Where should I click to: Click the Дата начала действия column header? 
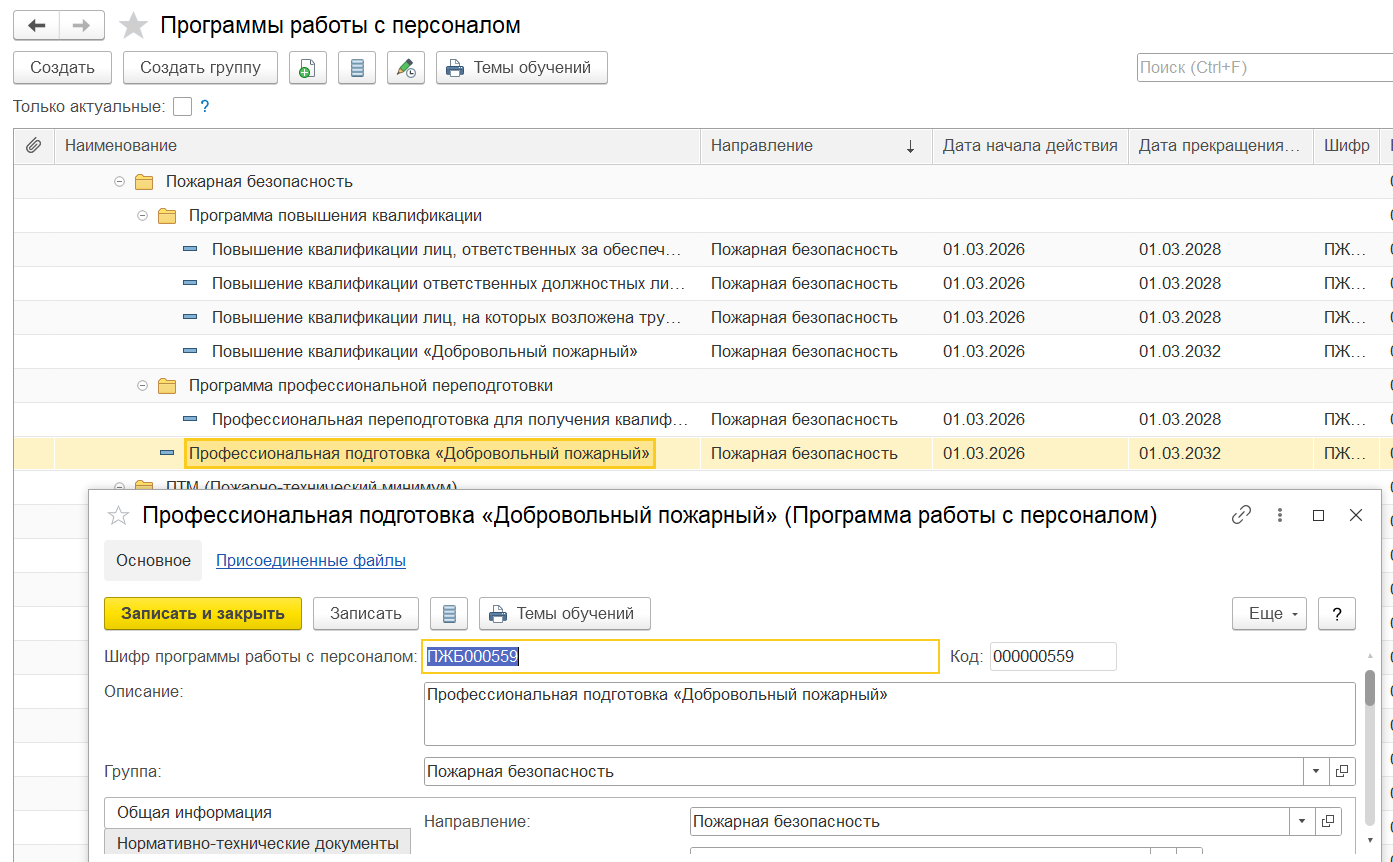pyautogui.click(x=1030, y=146)
